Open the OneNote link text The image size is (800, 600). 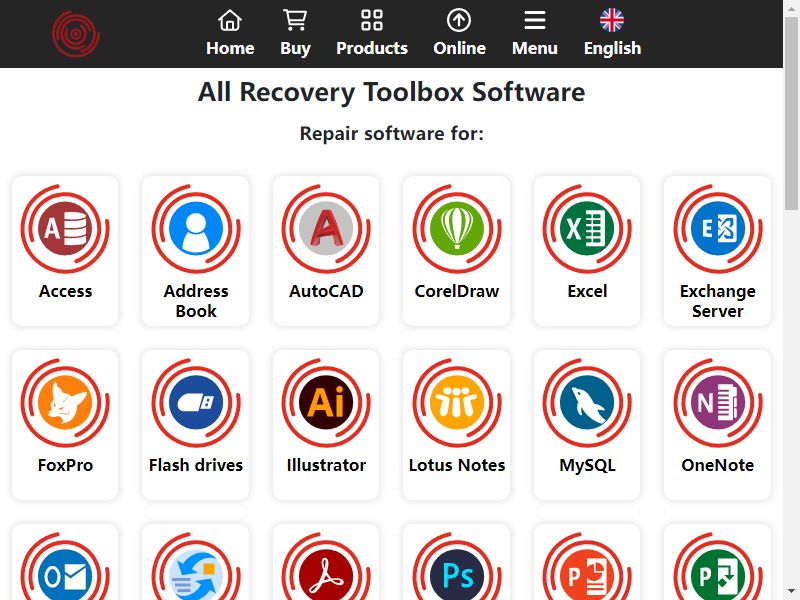tap(717, 465)
